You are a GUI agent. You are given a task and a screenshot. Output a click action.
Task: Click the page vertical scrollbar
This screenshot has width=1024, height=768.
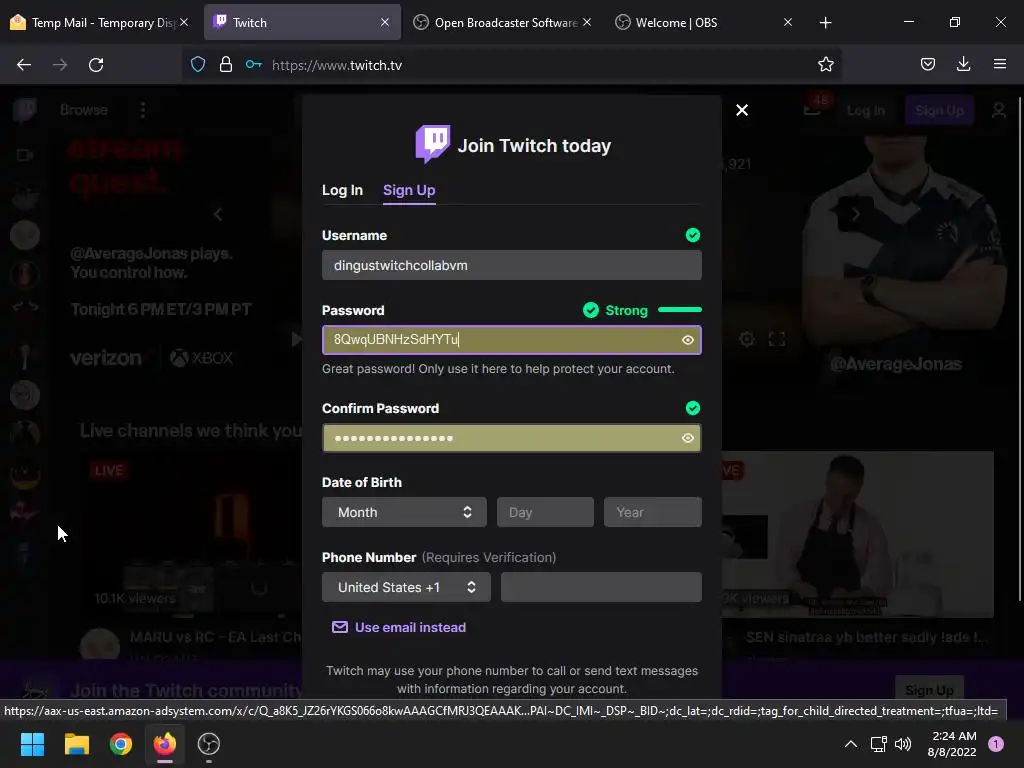tap(1019, 349)
